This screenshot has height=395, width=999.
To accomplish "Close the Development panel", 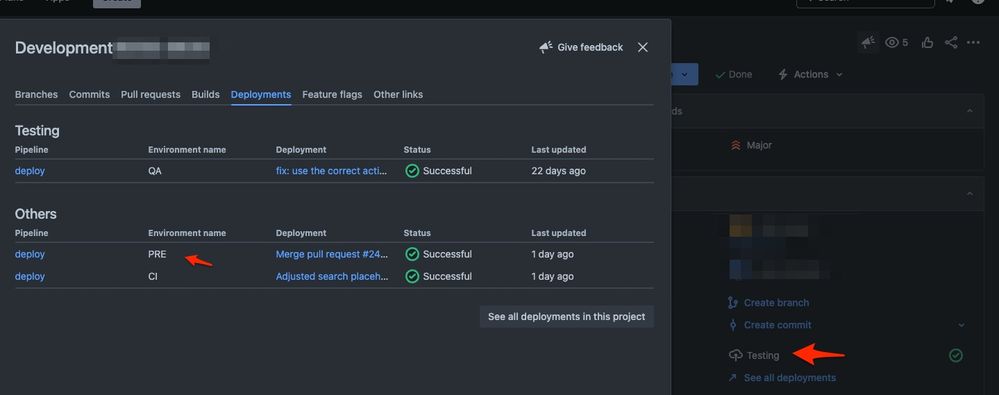I will [x=643, y=47].
